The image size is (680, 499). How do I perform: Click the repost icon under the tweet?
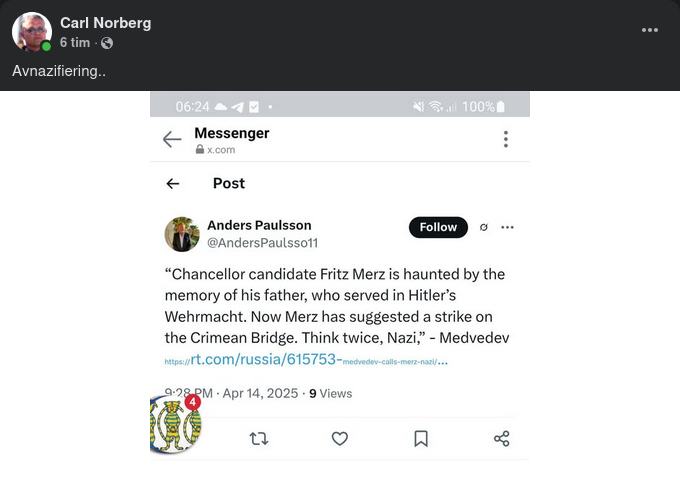click(x=259, y=438)
